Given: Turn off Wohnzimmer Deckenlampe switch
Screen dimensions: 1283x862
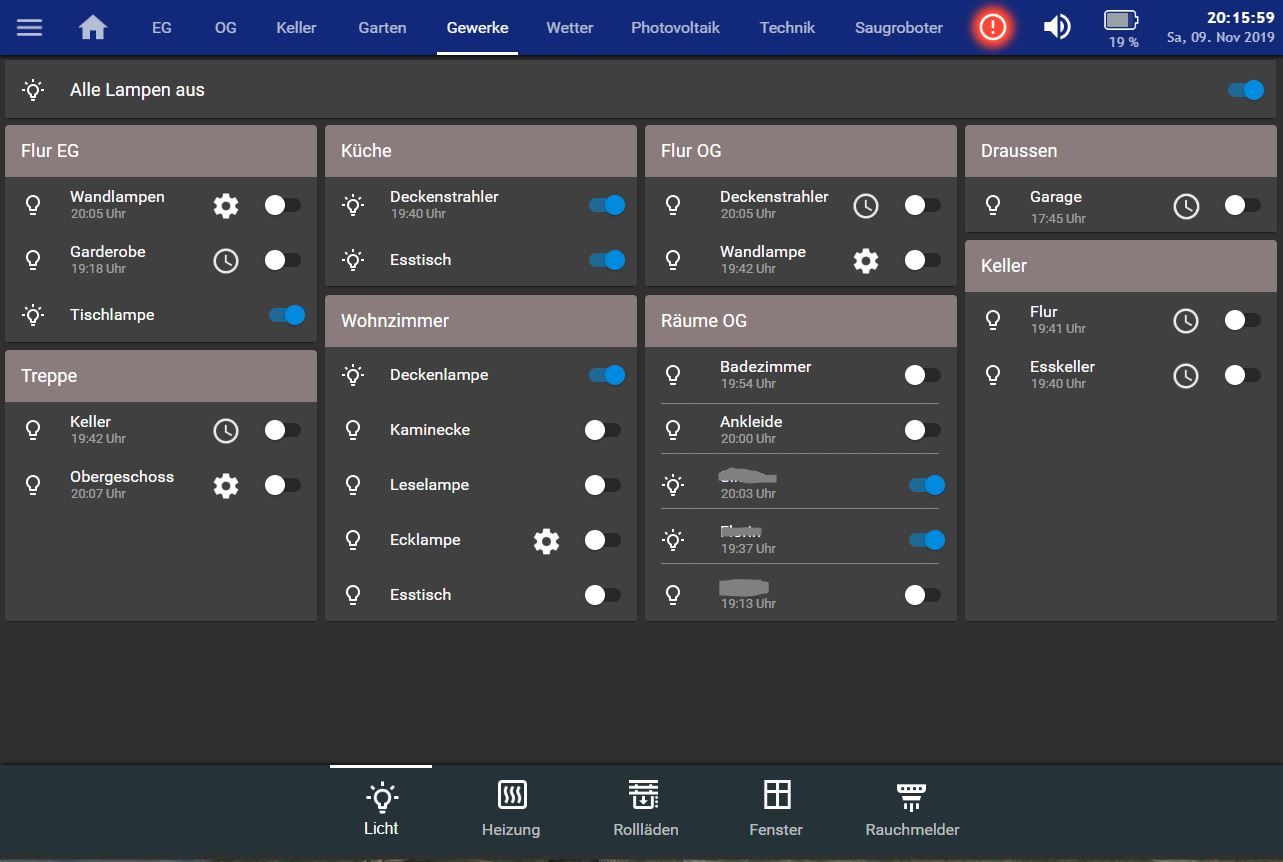Looking at the screenshot, I should click(x=606, y=375).
